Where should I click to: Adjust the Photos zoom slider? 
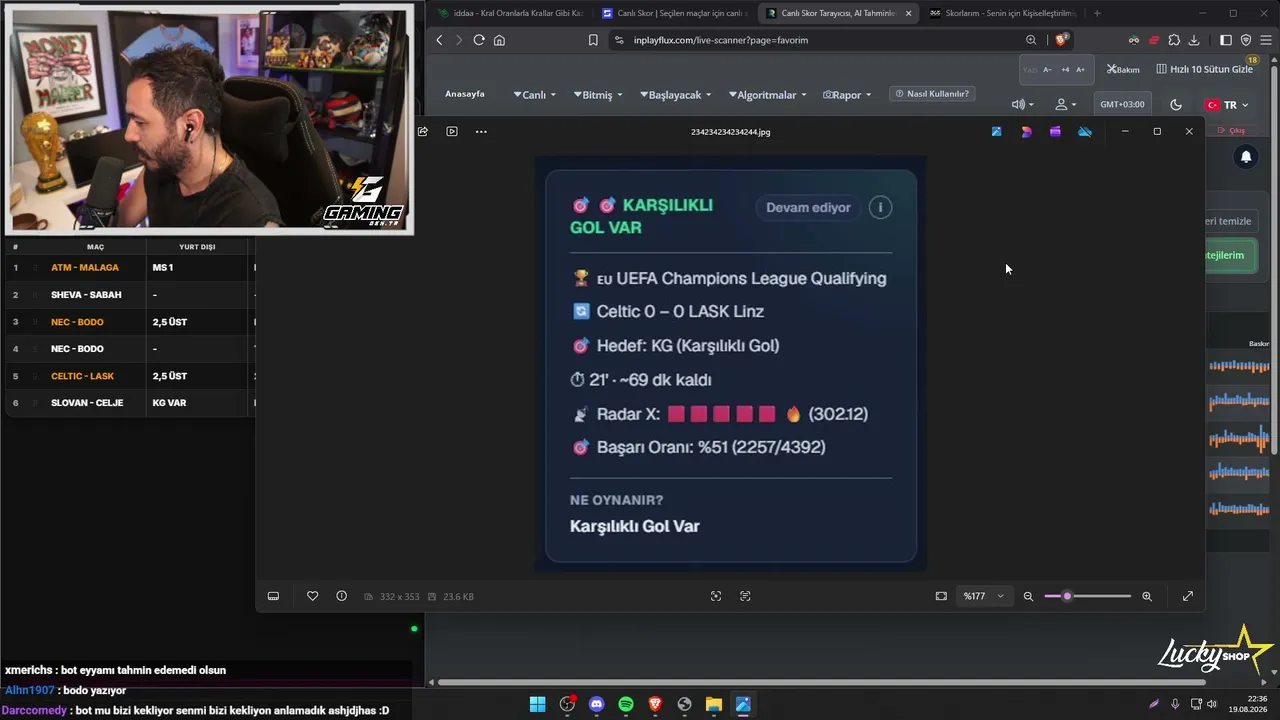click(1088, 596)
